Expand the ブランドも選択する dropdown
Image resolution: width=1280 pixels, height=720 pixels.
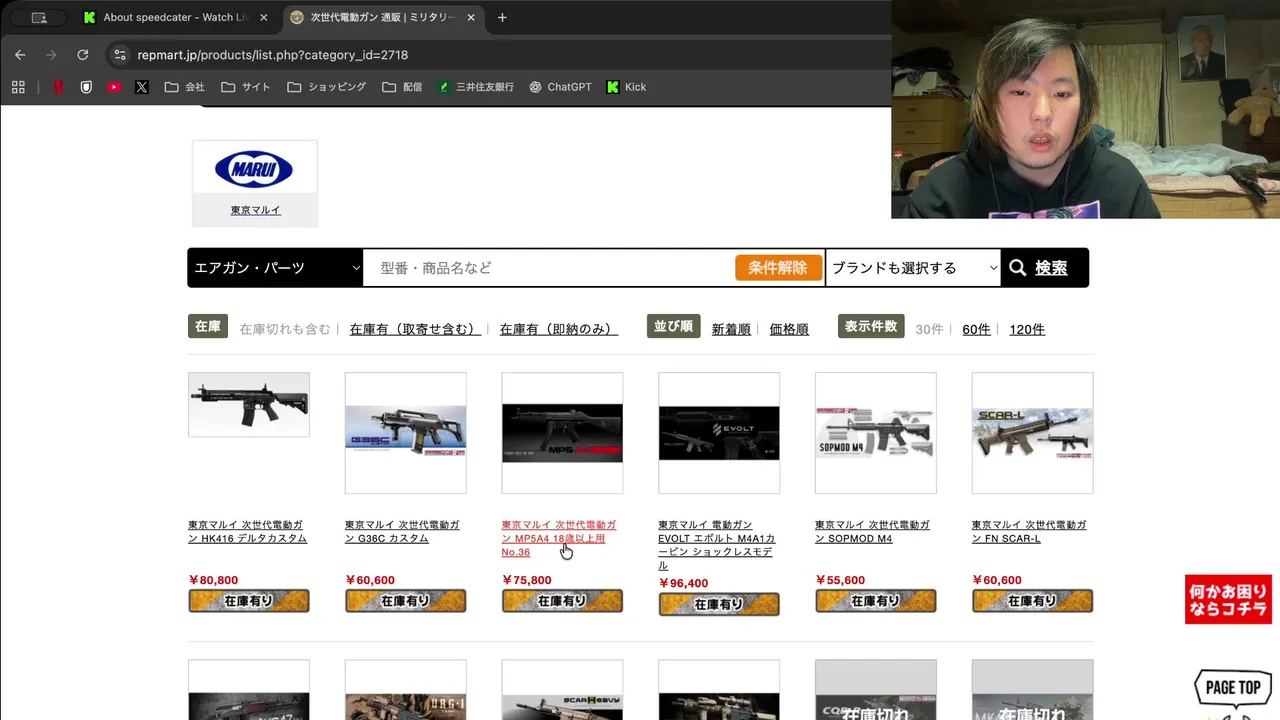tap(913, 268)
